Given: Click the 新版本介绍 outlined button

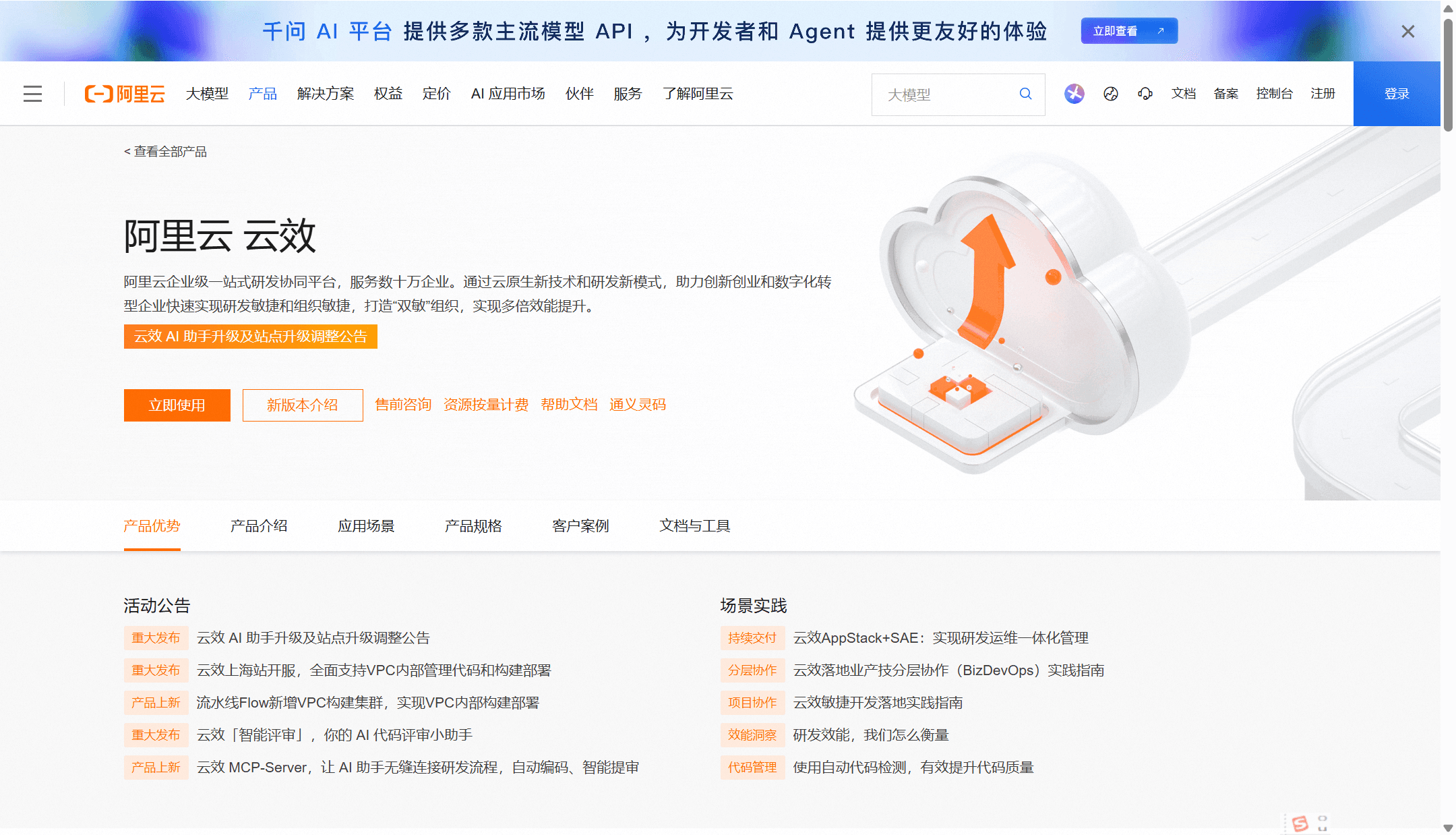Looking at the screenshot, I should pos(303,405).
